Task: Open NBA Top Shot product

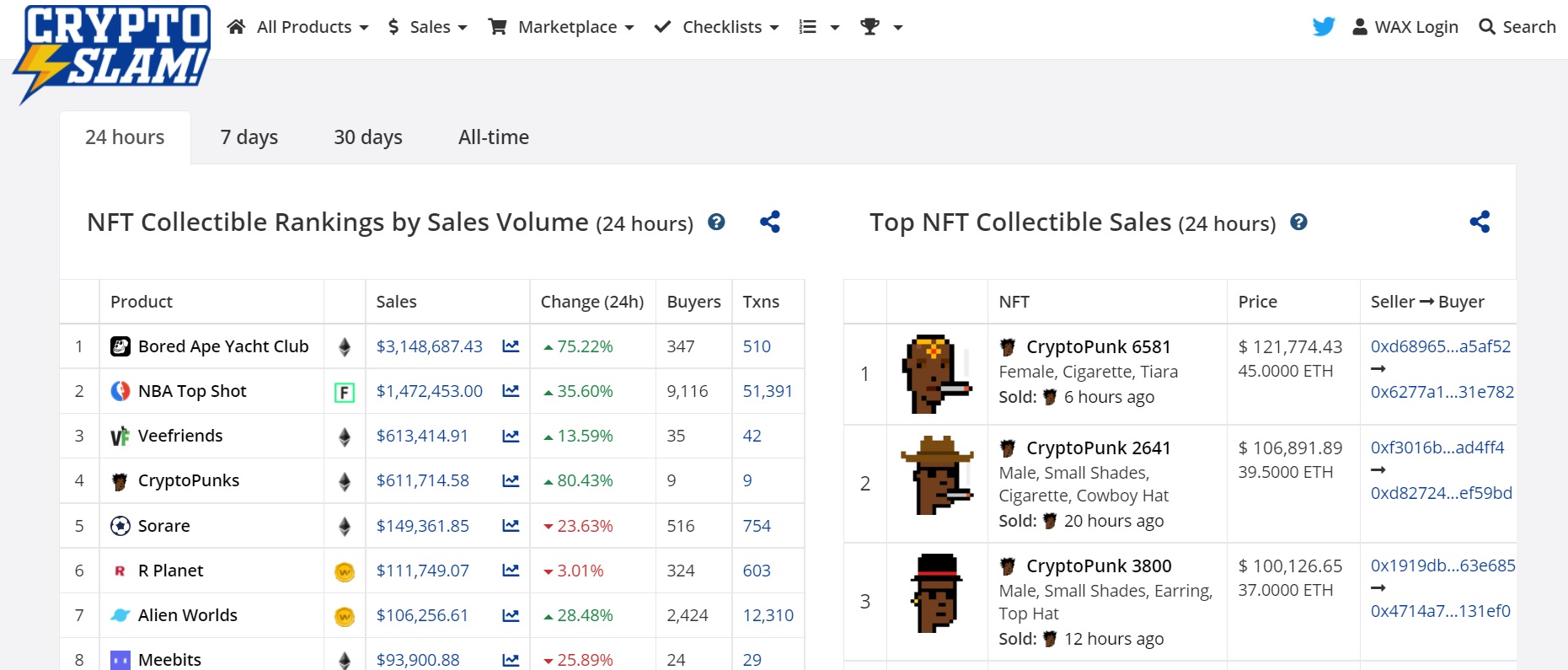Action: coord(192,391)
